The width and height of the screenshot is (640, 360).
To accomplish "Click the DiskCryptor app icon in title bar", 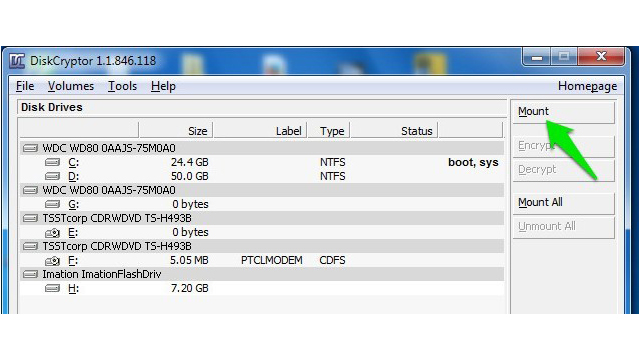I will pyautogui.click(x=17, y=61).
